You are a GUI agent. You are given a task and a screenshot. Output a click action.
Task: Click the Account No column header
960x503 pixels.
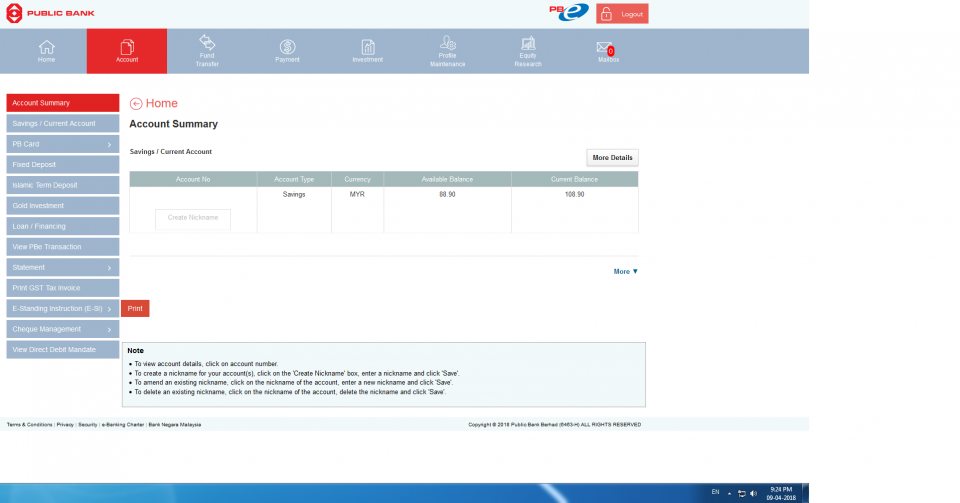point(193,179)
